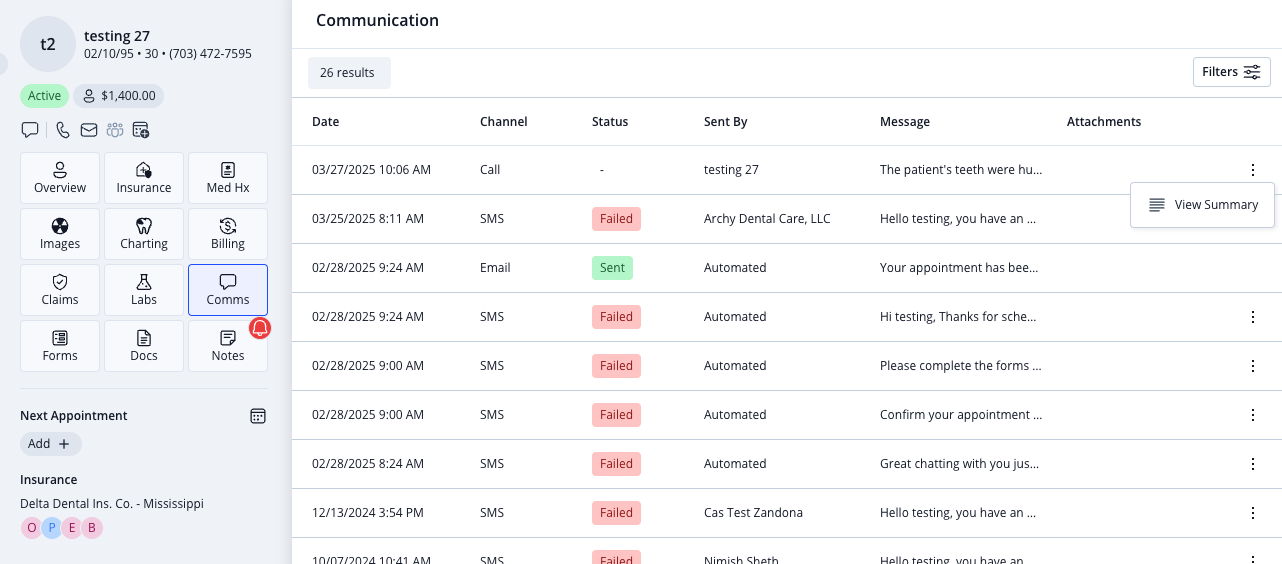Click the t2 patient avatar

[48, 44]
